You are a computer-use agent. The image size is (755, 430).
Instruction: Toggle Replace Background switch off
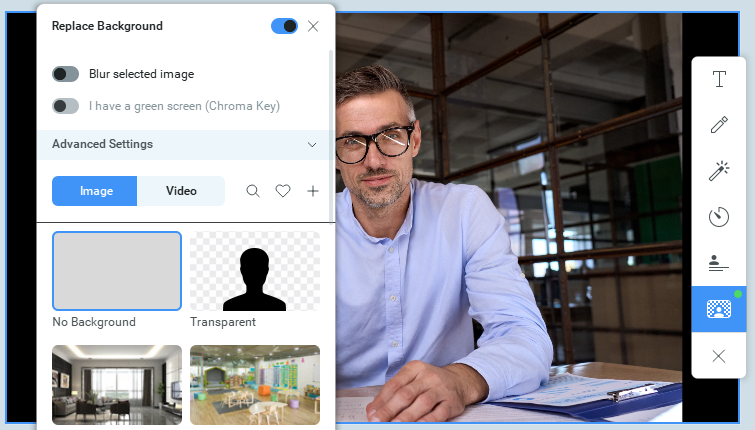(284, 26)
